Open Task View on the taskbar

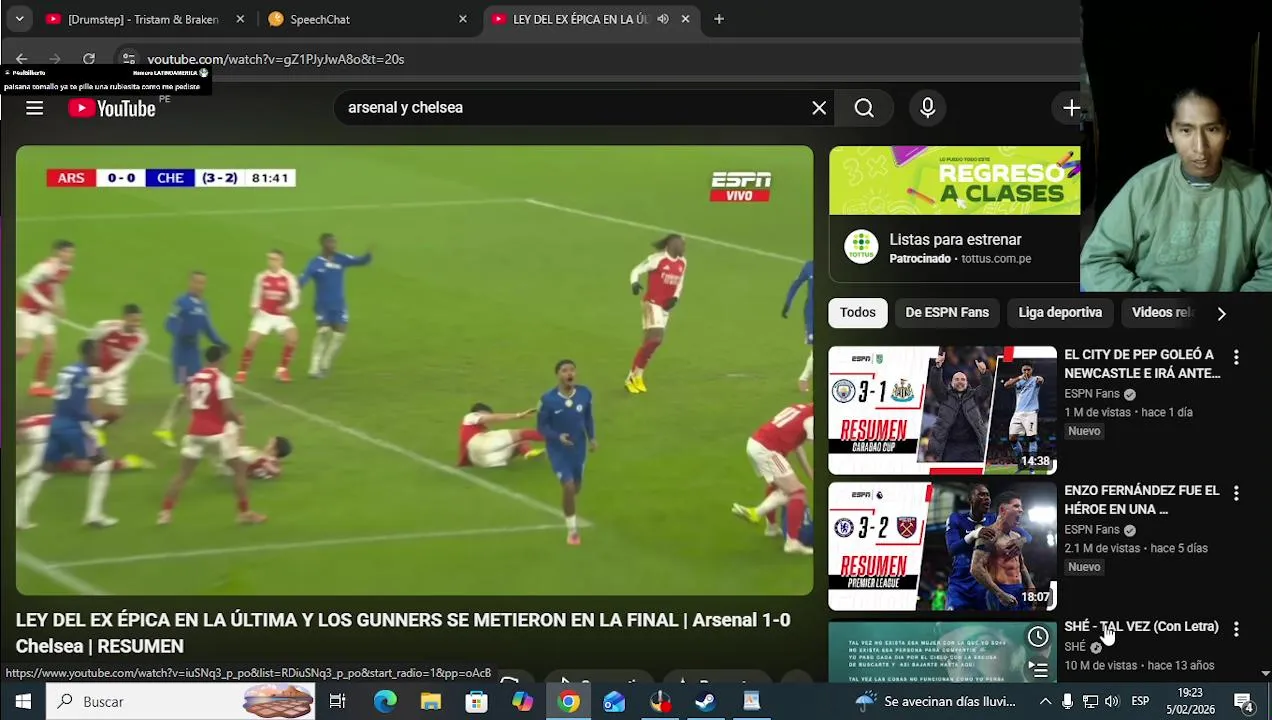click(337, 702)
